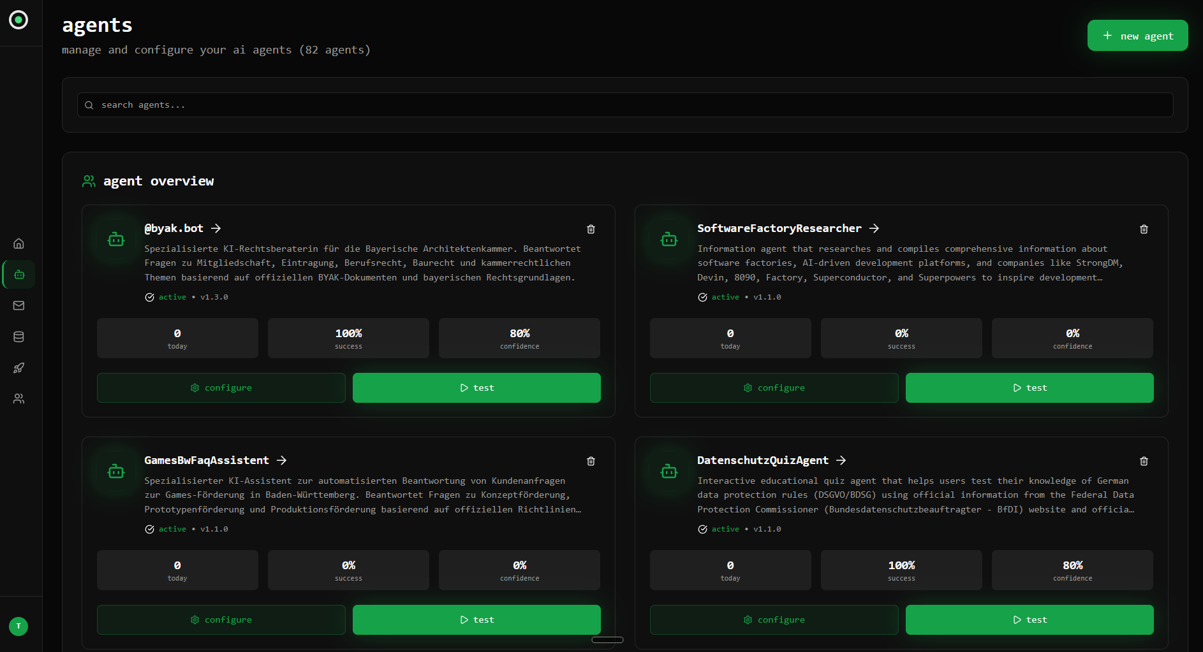
Task: Open the DatenschutzQuizAgent title link
Action: (x=763, y=460)
